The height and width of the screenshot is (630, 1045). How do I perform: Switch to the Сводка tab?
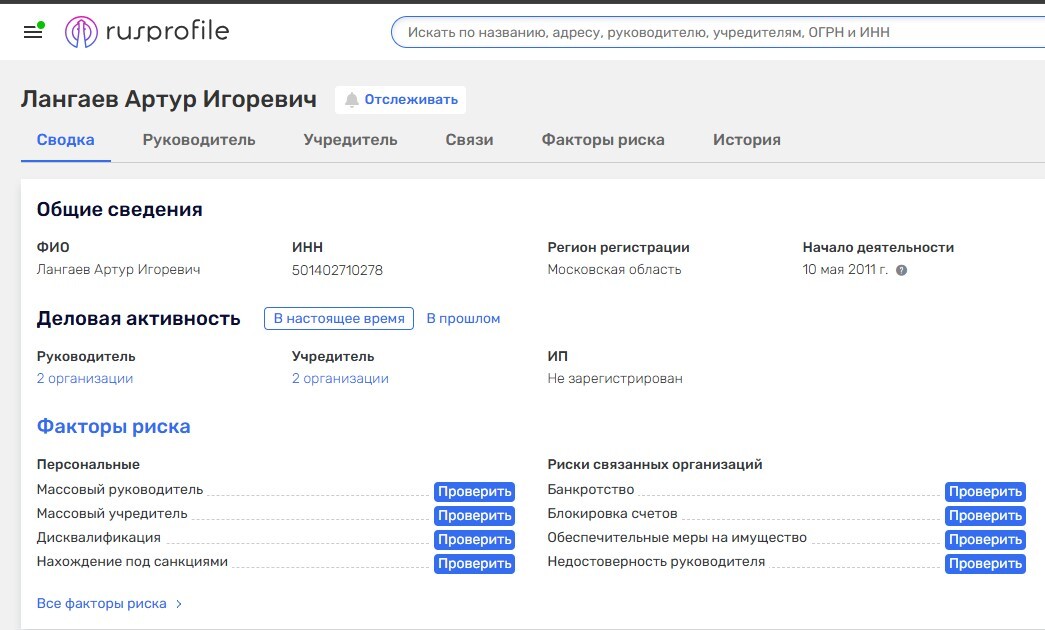pyautogui.click(x=65, y=140)
